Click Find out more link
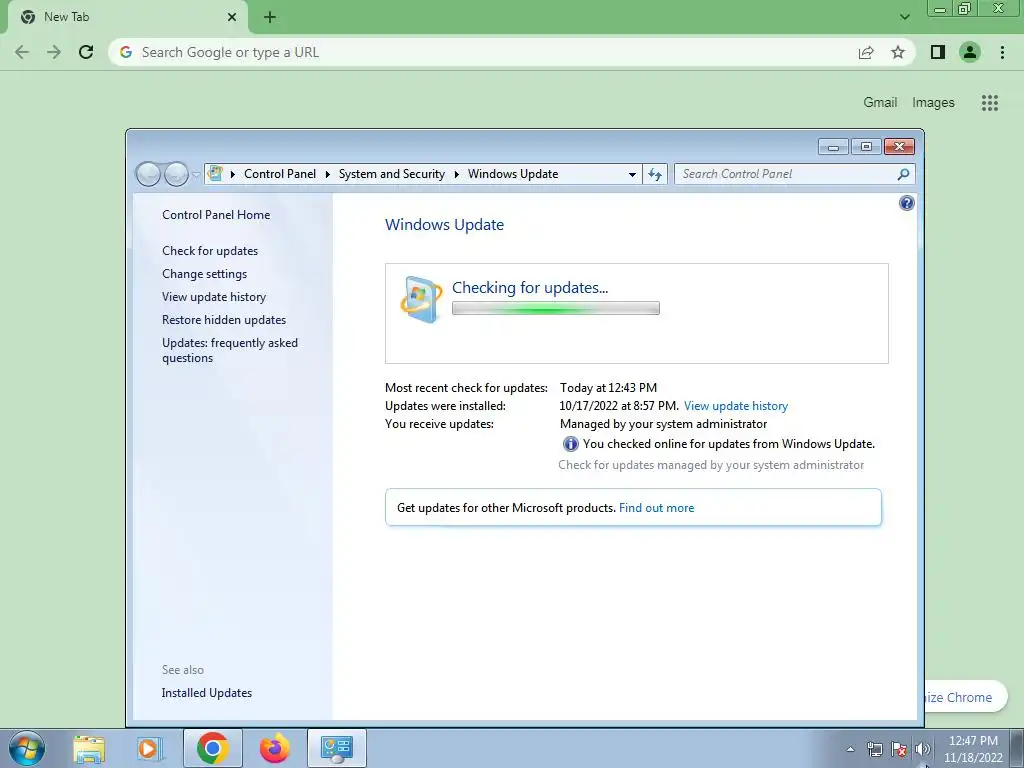The height and width of the screenshot is (768, 1024). [656, 508]
